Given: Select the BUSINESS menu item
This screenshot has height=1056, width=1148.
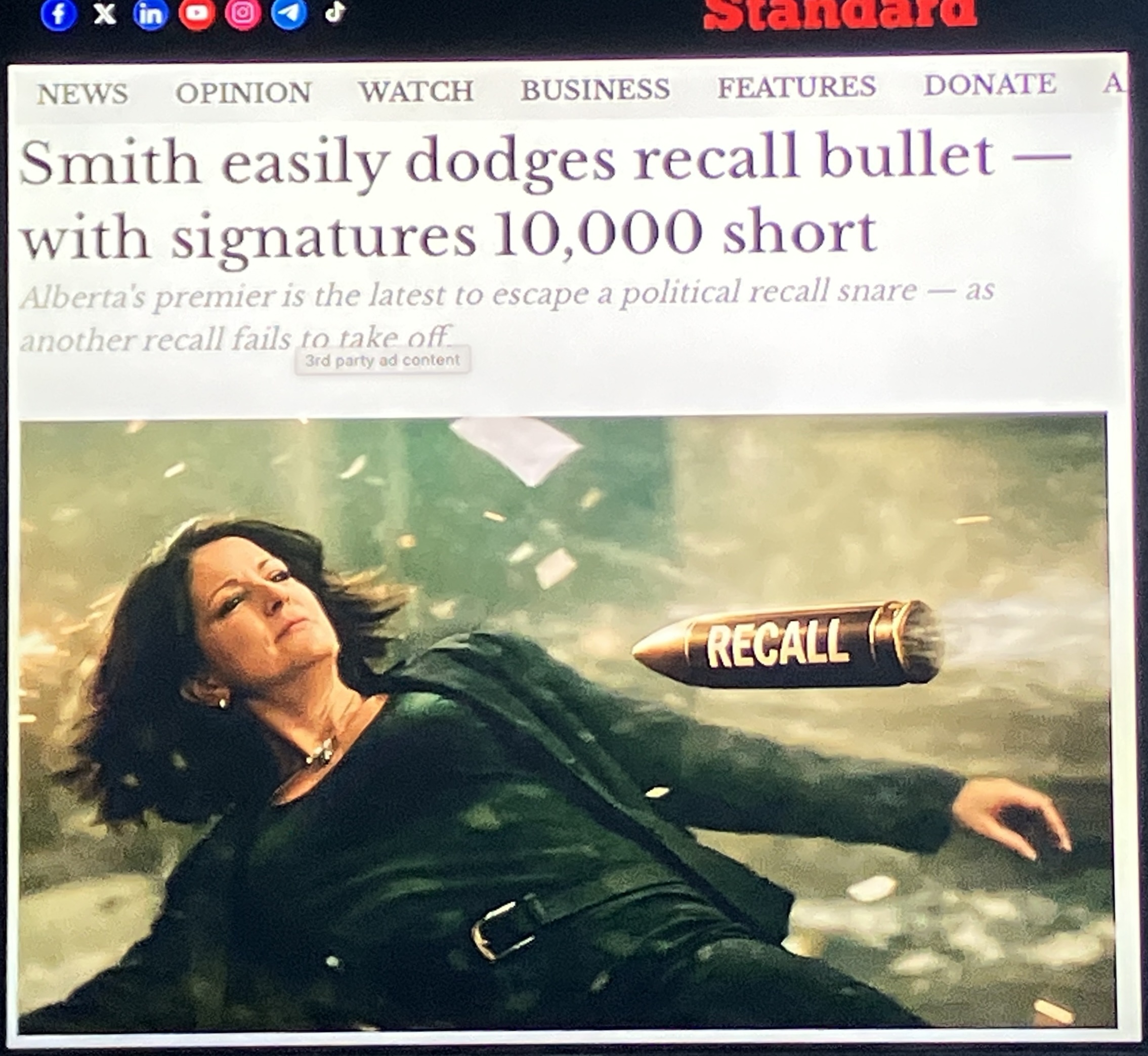Looking at the screenshot, I should [x=595, y=89].
